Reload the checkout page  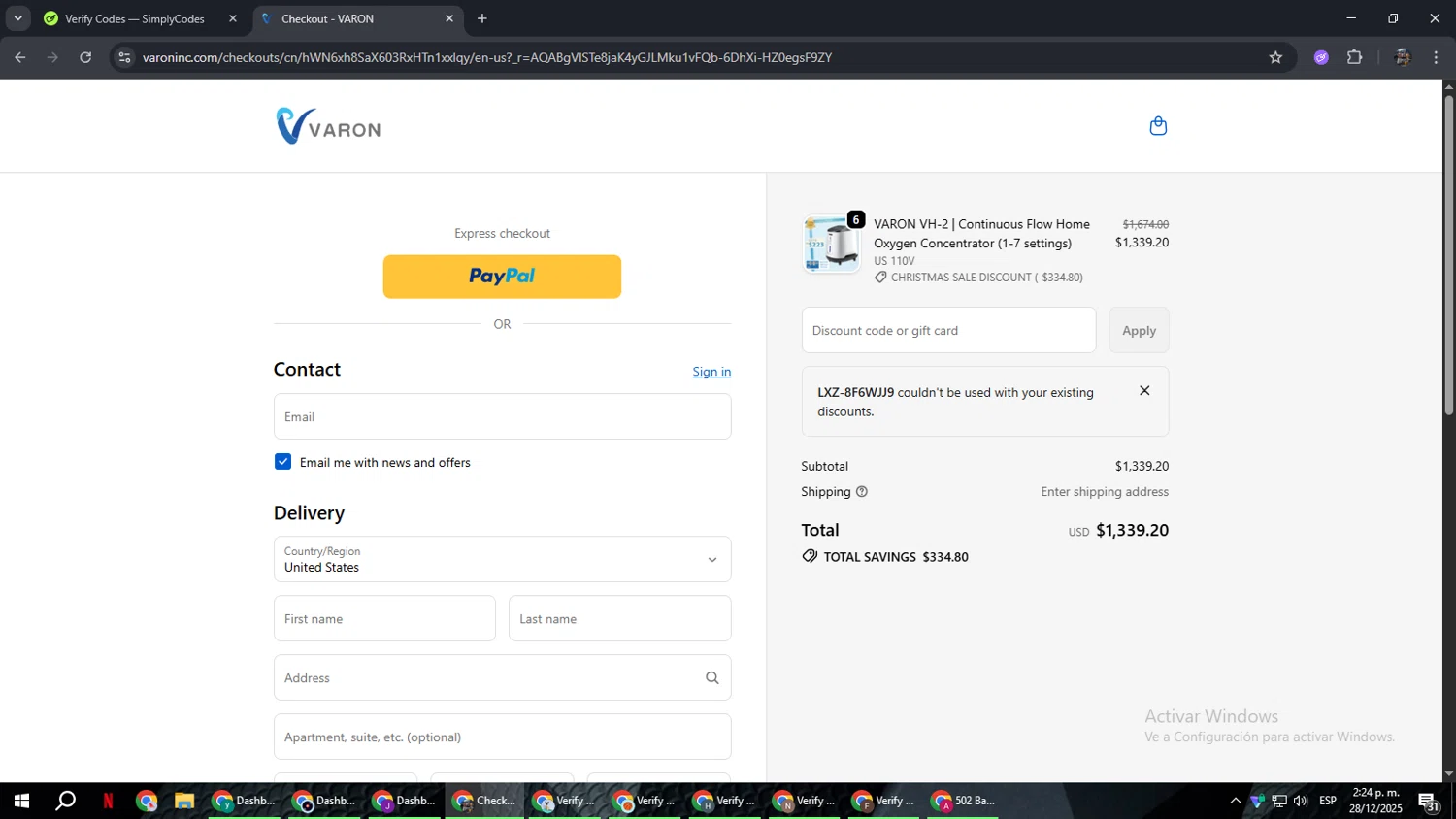tap(85, 57)
